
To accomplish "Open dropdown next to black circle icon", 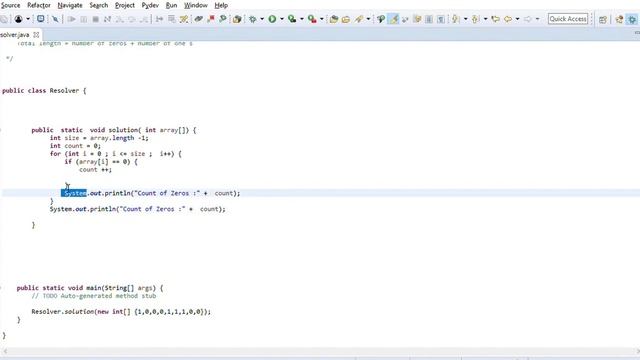I will [28, 19].
